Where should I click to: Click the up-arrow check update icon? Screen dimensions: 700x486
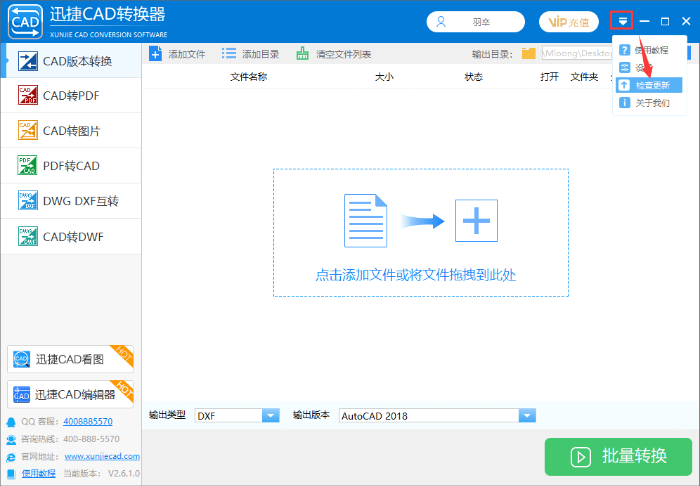pos(624,85)
